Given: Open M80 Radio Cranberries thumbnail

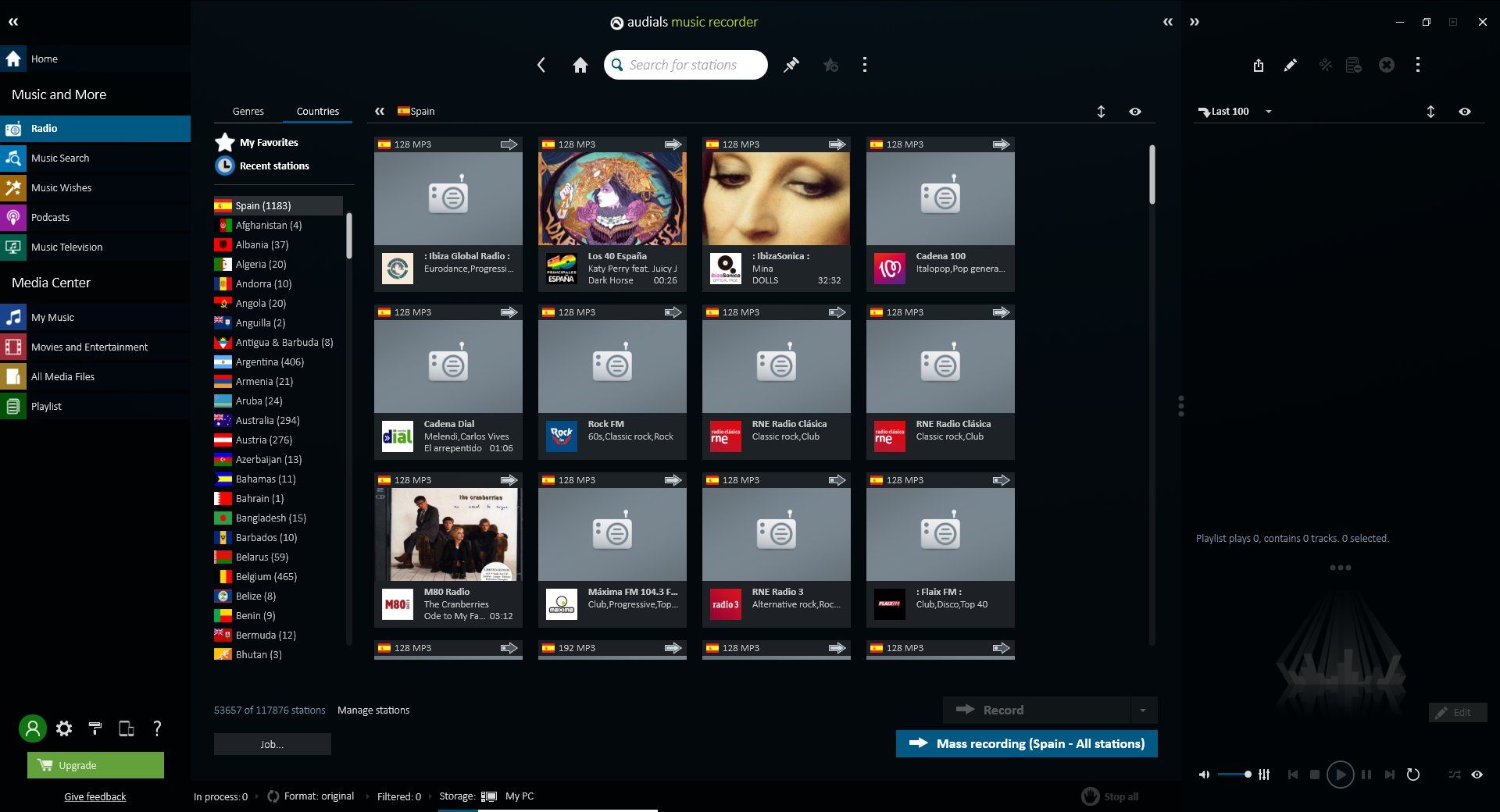Looking at the screenshot, I should [x=448, y=534].
